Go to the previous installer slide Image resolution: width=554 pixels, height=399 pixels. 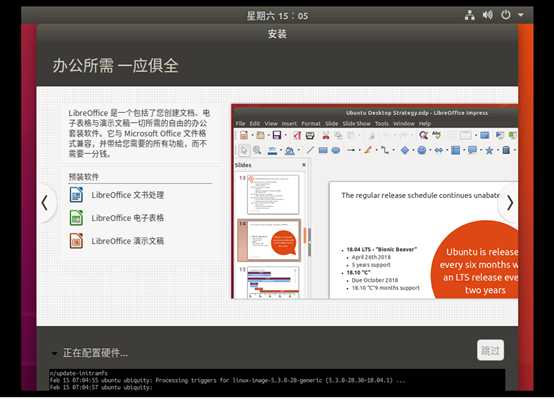(x=45, y=203)
